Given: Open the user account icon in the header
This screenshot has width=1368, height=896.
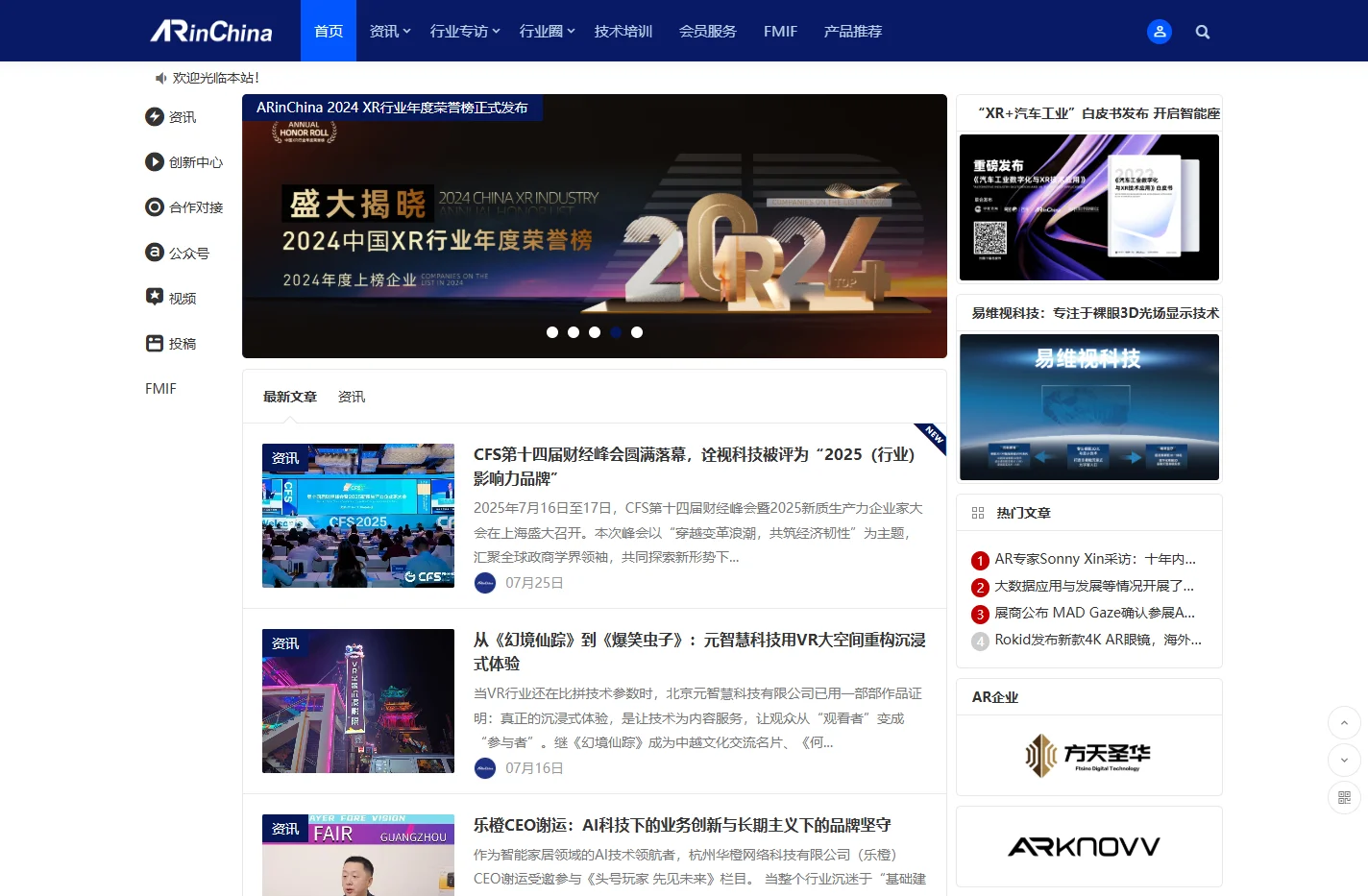Looking at the screenshot, I should click(1160, 32).
